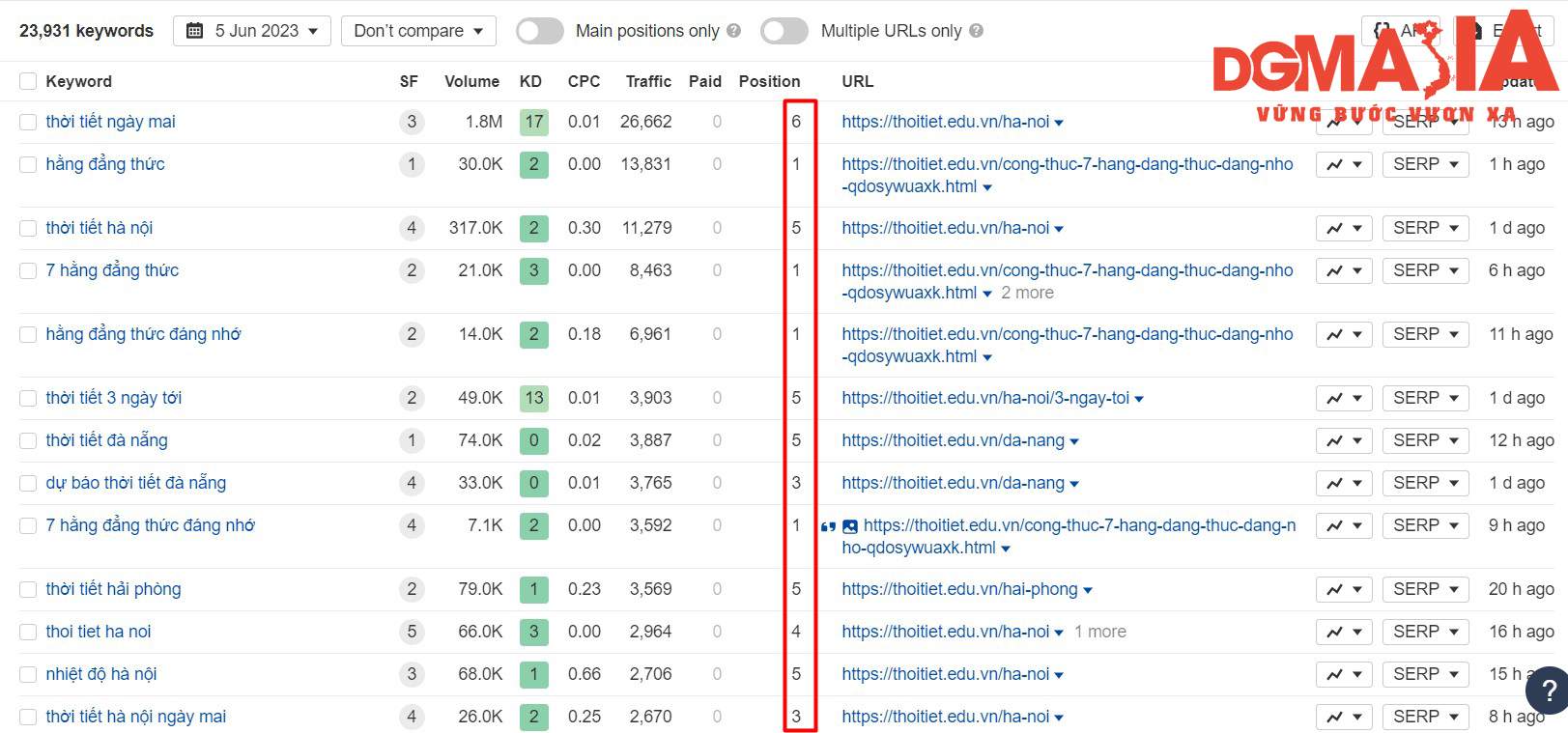The image size is (1568, 733).
Task: Select the checkbox for 'thời tiết đà nẵng'
Action: pyautogui.click(x=28, y=440)
